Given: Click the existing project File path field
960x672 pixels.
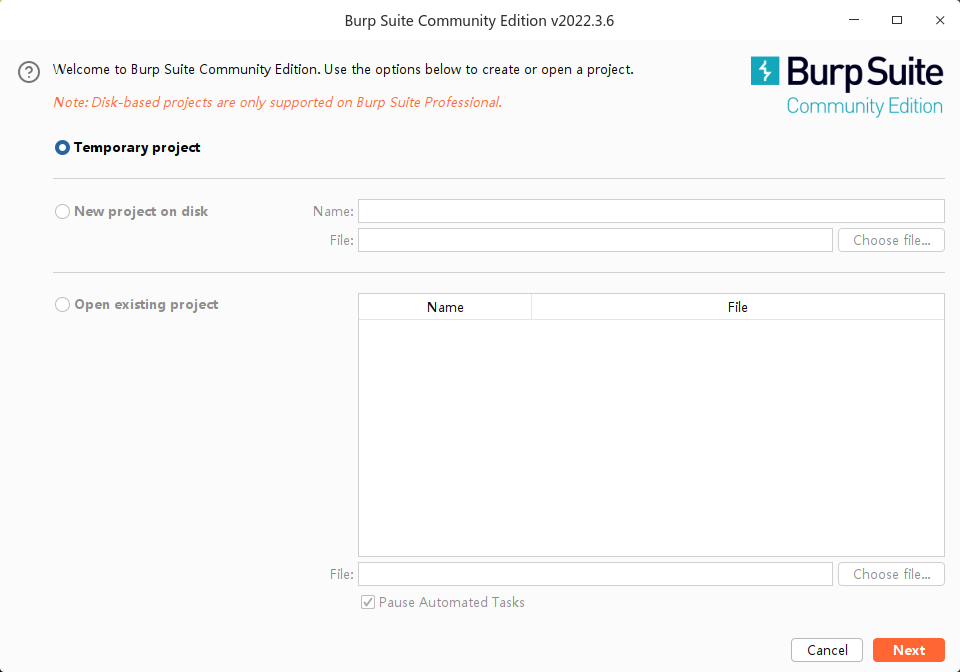Looking at the screenshot, I should tap(595, 574).
